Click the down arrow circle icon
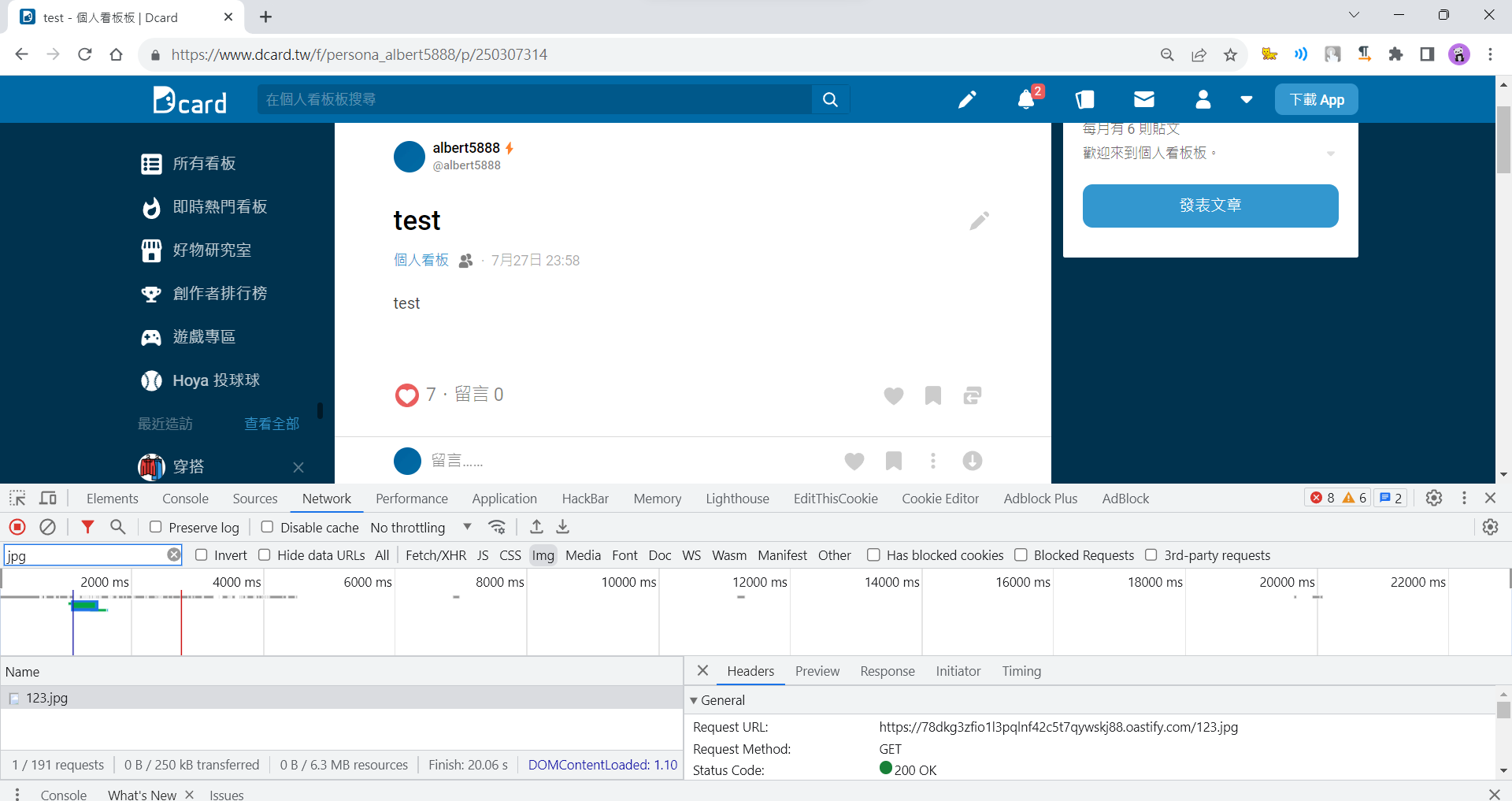The height and width of the screenshot is (801, 1512). click(973, 461)
